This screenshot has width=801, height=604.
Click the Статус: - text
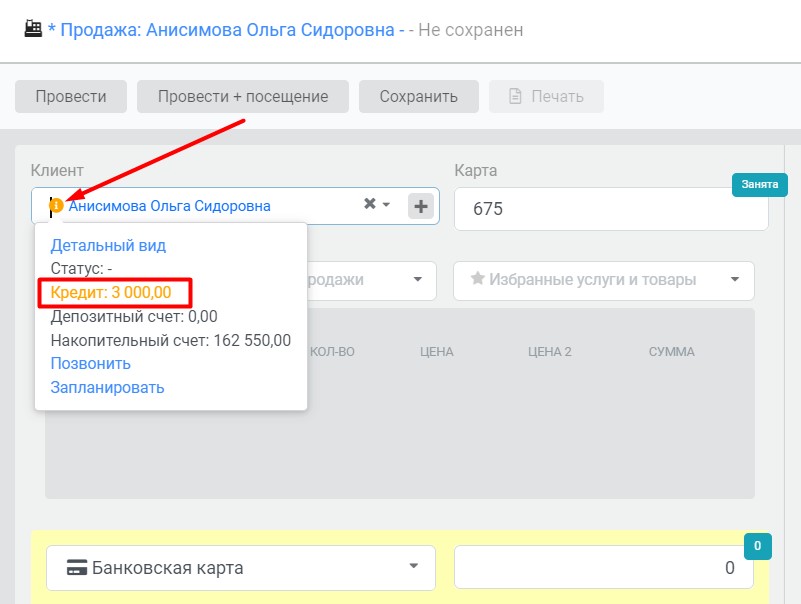(81, 269)
